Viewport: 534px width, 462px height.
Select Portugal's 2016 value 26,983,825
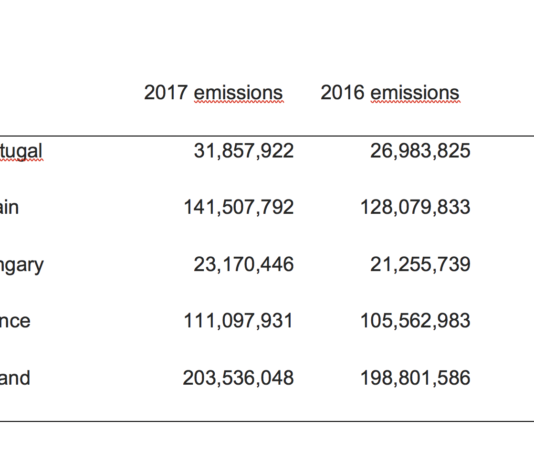pos(420,151)
